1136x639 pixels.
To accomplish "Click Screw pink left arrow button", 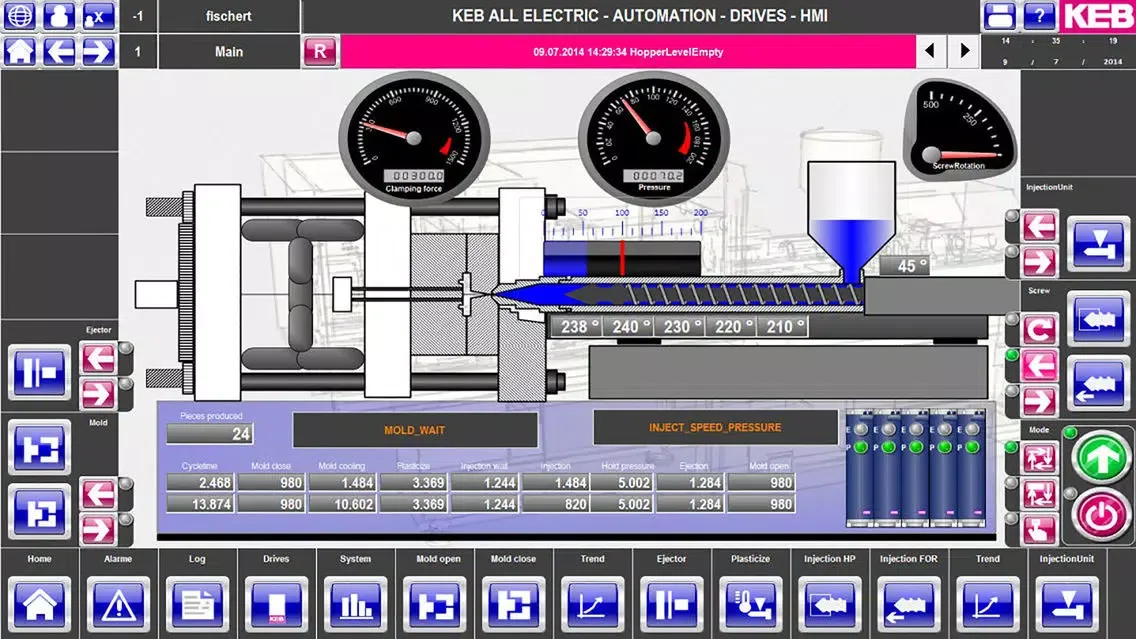I will [1040, 365].
